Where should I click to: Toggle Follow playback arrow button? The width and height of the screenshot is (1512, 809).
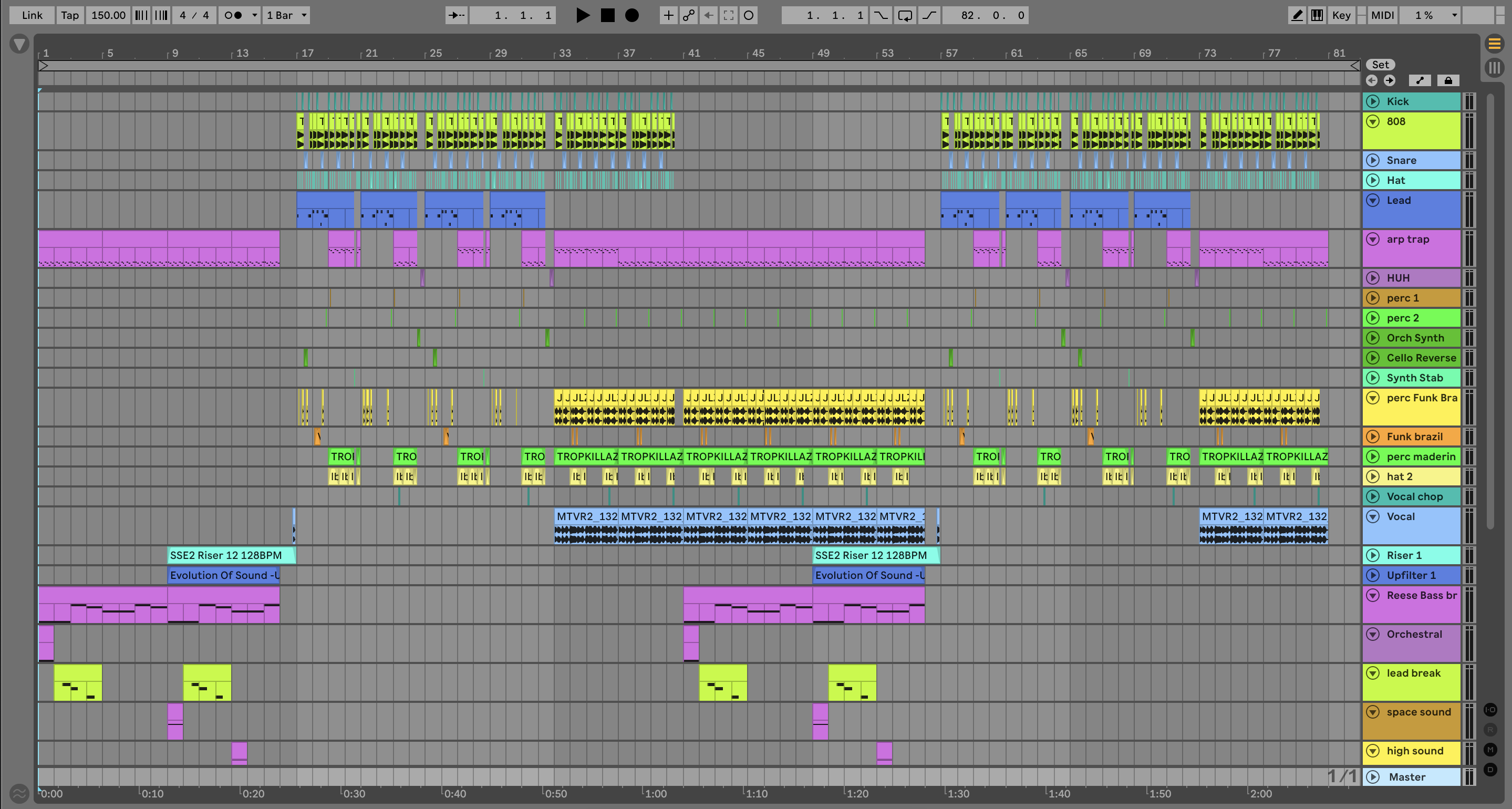pos(456,15)
